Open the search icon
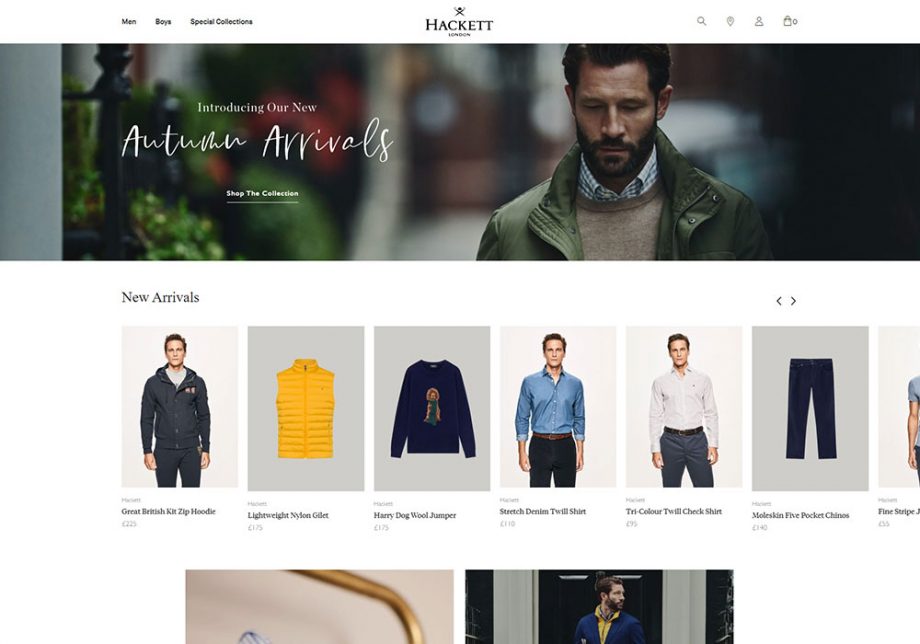The width and height of the screenshot is (920, 644). [701, 19]
